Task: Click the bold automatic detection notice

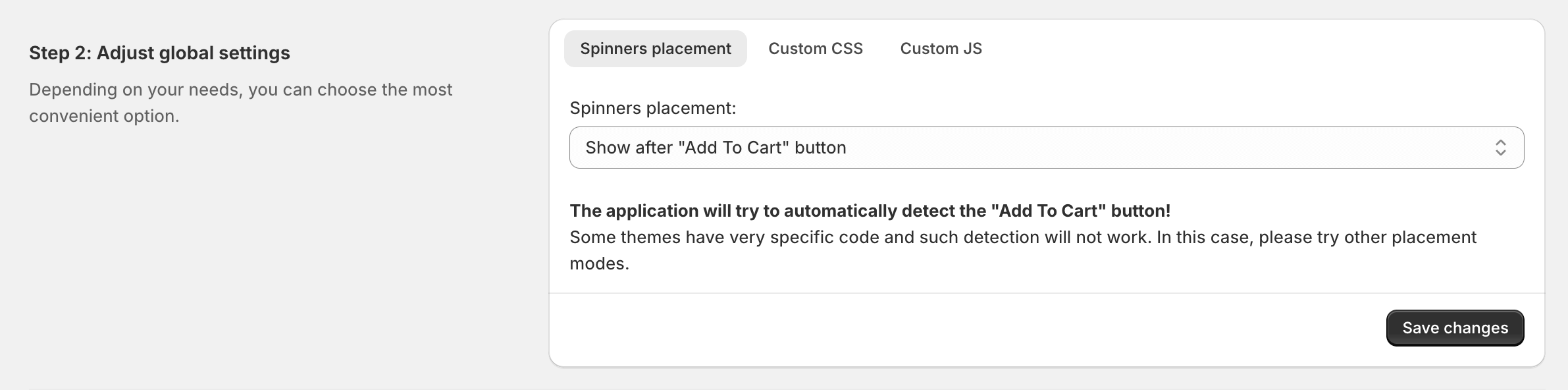Action: (x=870, y=211)
